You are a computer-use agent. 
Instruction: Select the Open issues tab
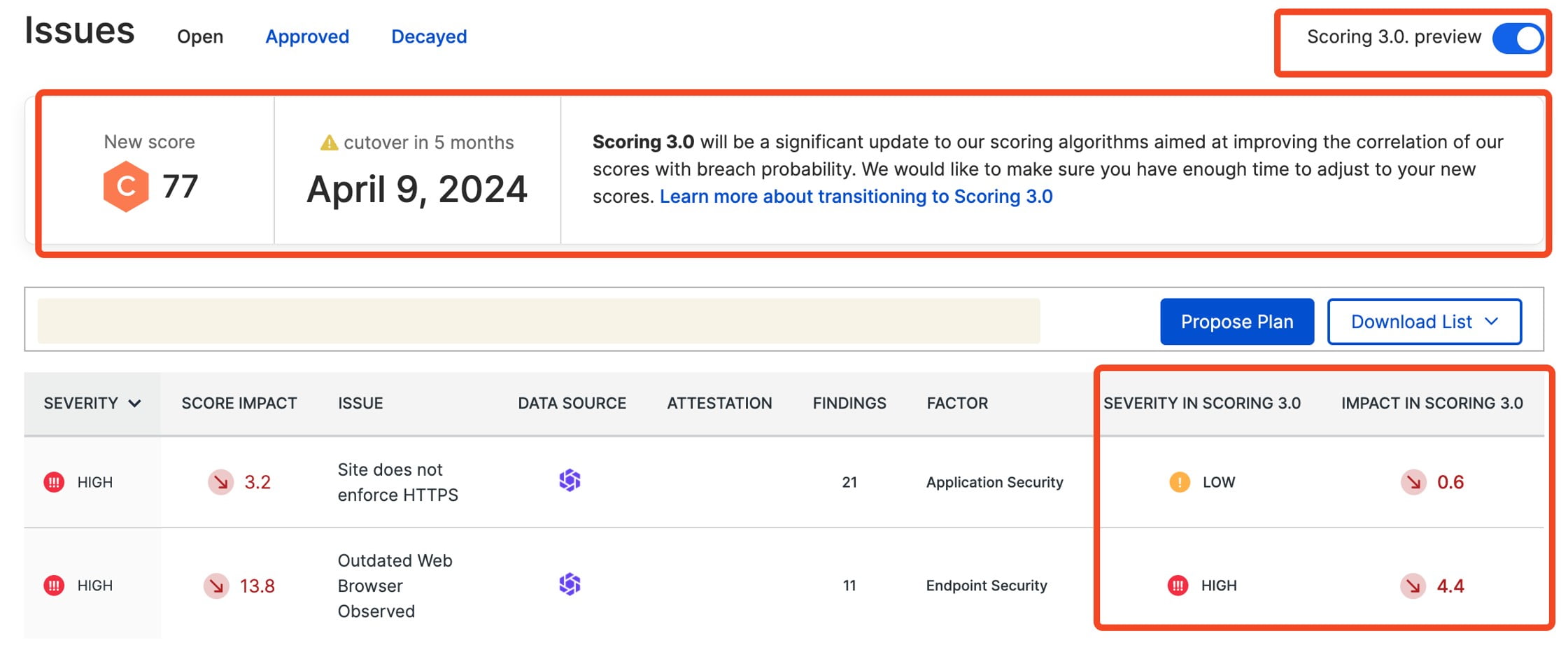coord(200,37)
